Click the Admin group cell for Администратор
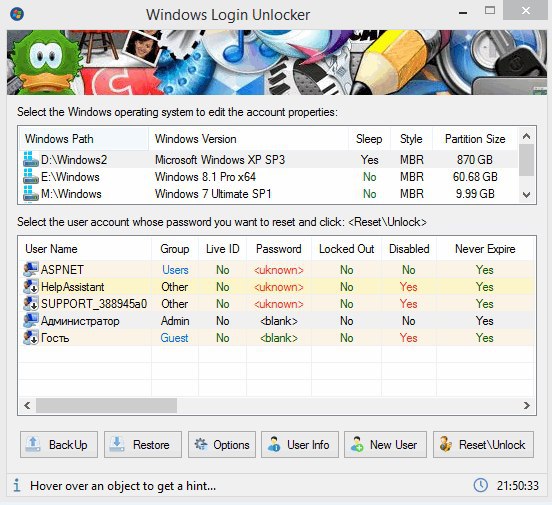Image resolution: width=552 pixels, height=505 pixels. (x=175, y=321)
